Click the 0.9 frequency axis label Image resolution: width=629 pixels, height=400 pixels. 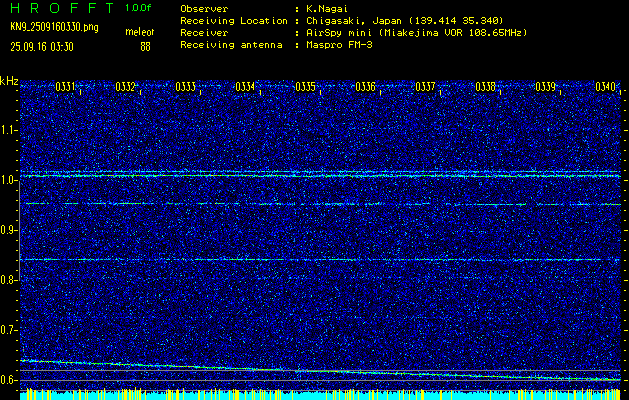(9, 230)
